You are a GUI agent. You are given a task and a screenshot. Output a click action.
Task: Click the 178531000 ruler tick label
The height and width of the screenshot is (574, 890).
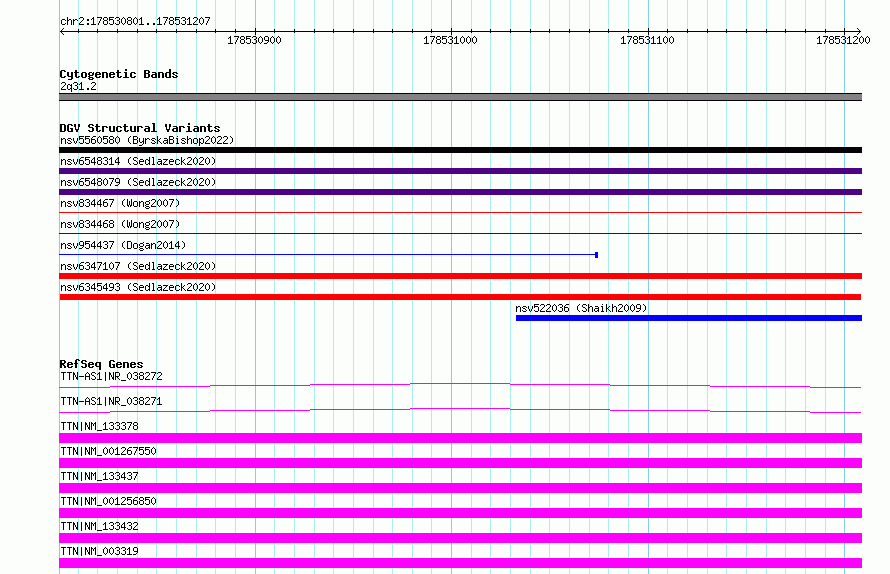pos(450,40)
